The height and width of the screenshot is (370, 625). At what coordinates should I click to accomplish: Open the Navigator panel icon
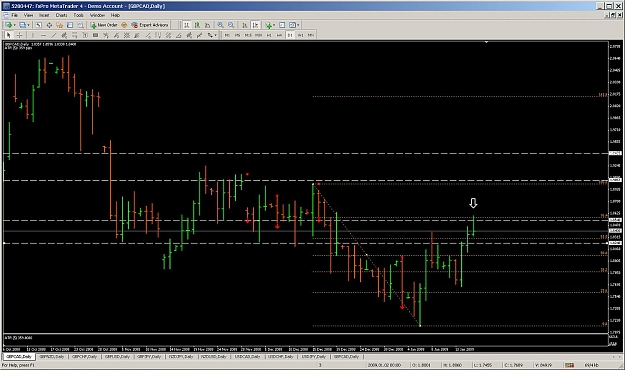click(59, 25)
